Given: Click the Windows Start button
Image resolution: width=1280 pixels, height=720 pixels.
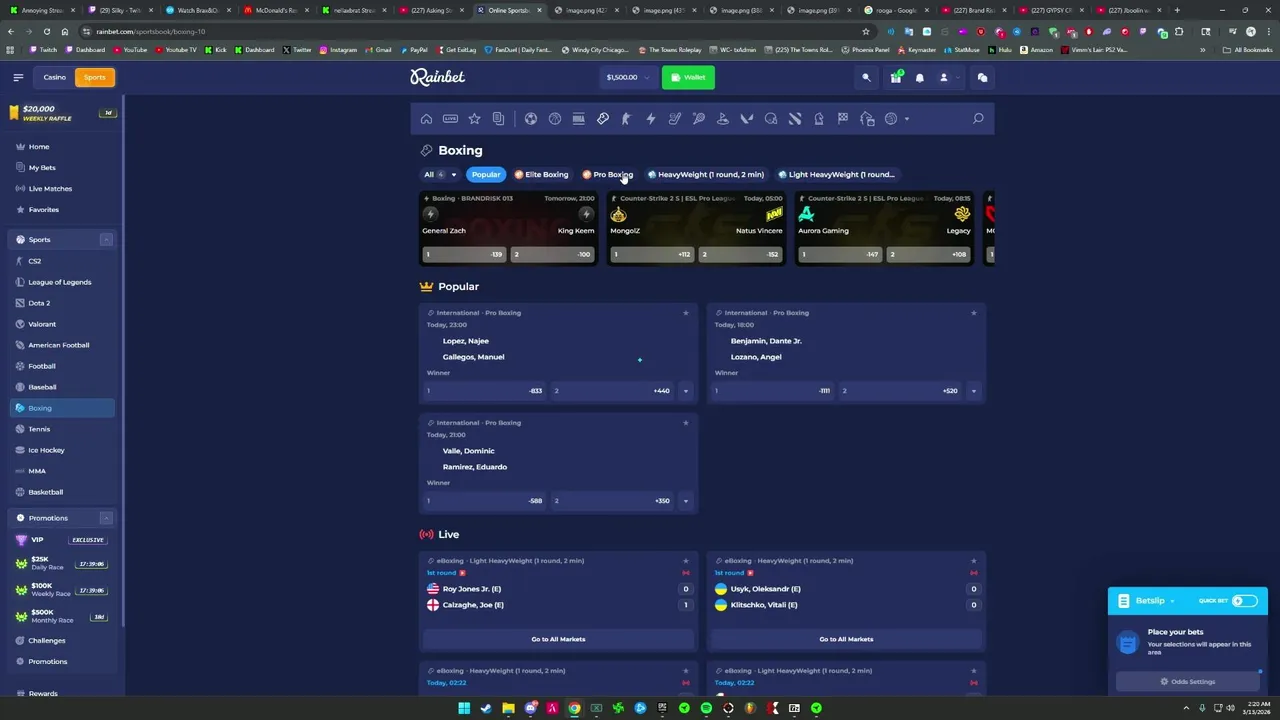Looking at the screenshot, I should click(464, 708).
